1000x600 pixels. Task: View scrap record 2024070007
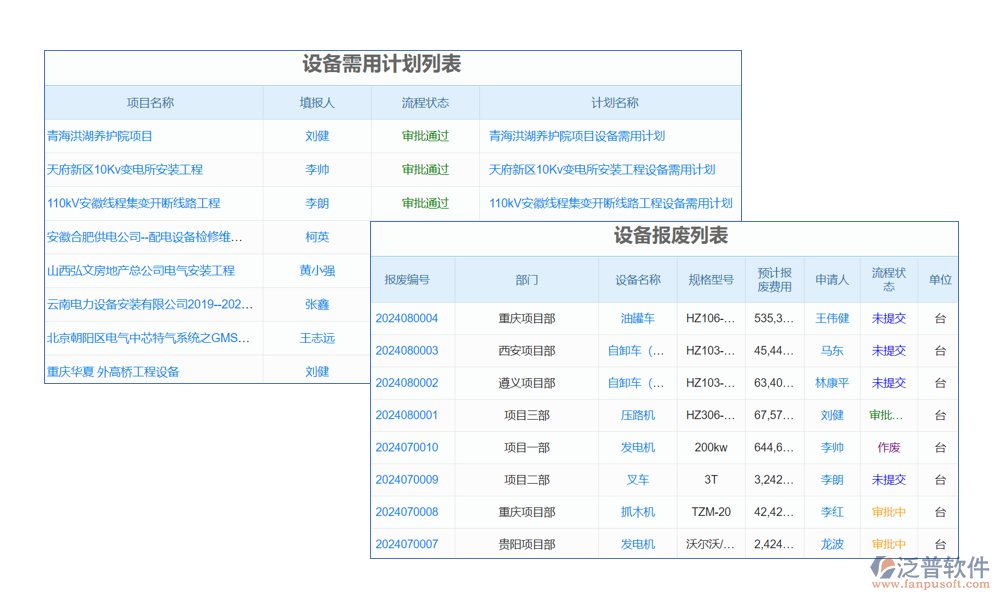pos(407,545)
